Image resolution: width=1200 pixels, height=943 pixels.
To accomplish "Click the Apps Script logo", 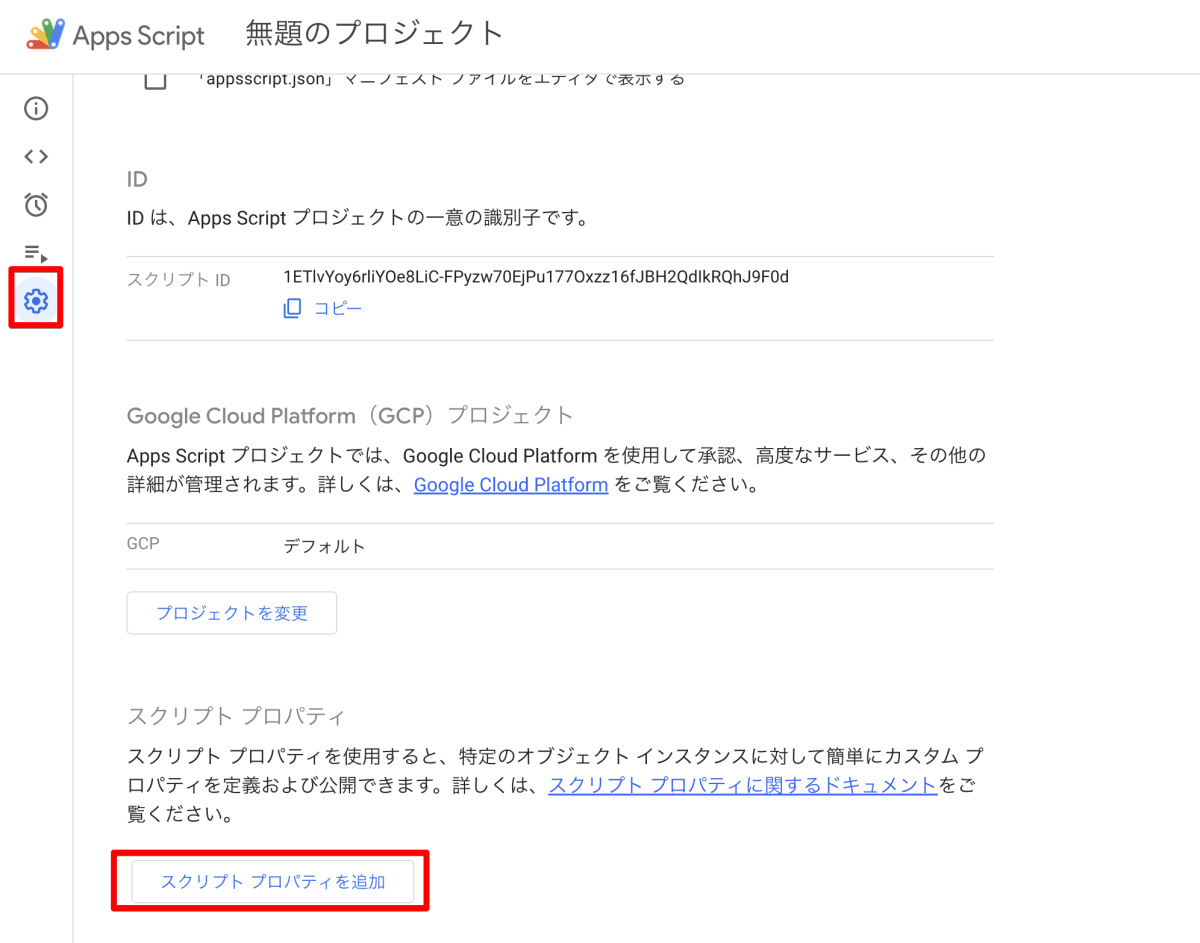I will 46,36.
